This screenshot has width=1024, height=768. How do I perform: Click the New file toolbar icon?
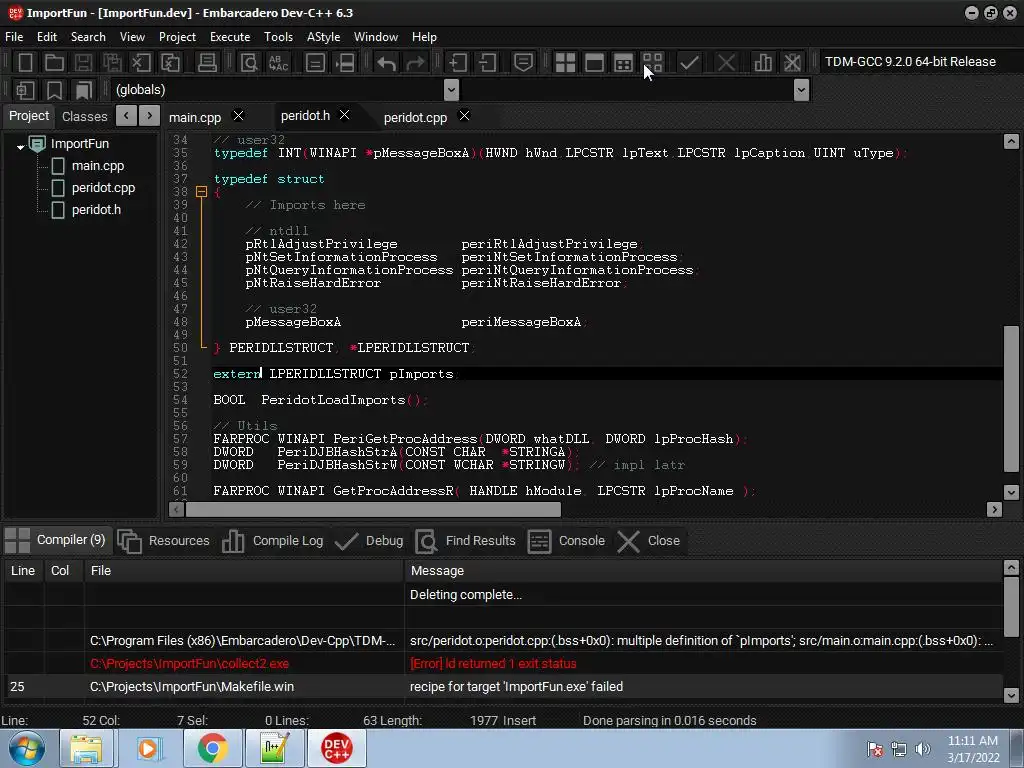coord(25,62)
